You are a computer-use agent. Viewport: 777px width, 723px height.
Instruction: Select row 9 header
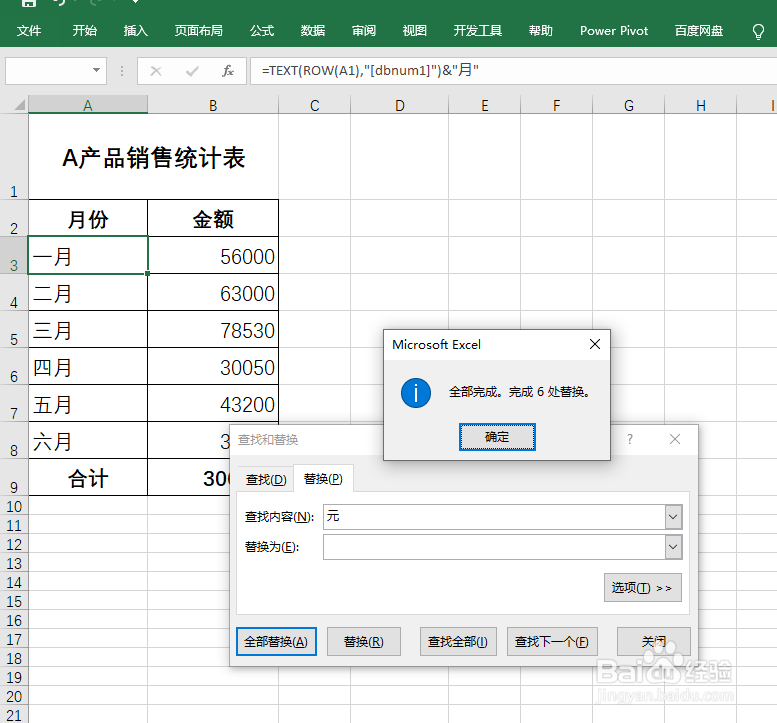(14, 477)
